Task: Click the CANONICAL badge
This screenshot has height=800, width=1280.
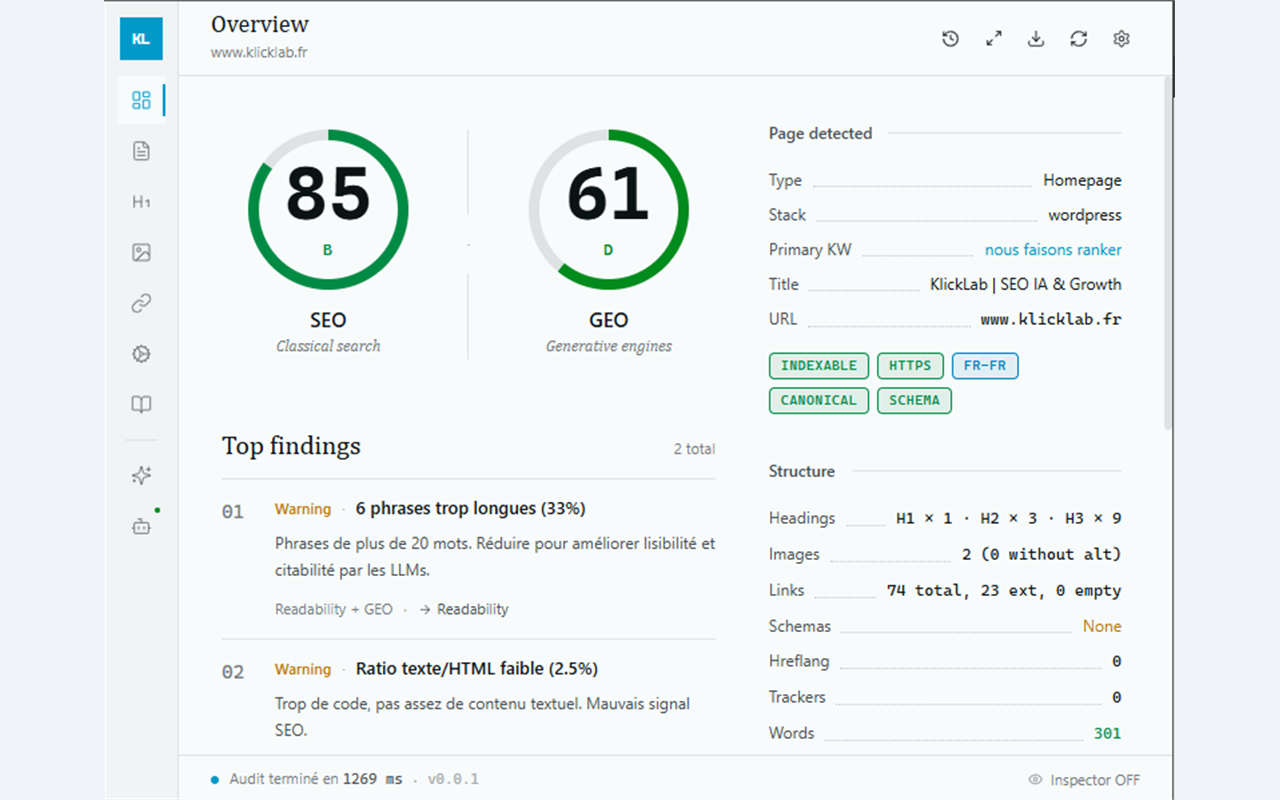Action: [819, 401]
